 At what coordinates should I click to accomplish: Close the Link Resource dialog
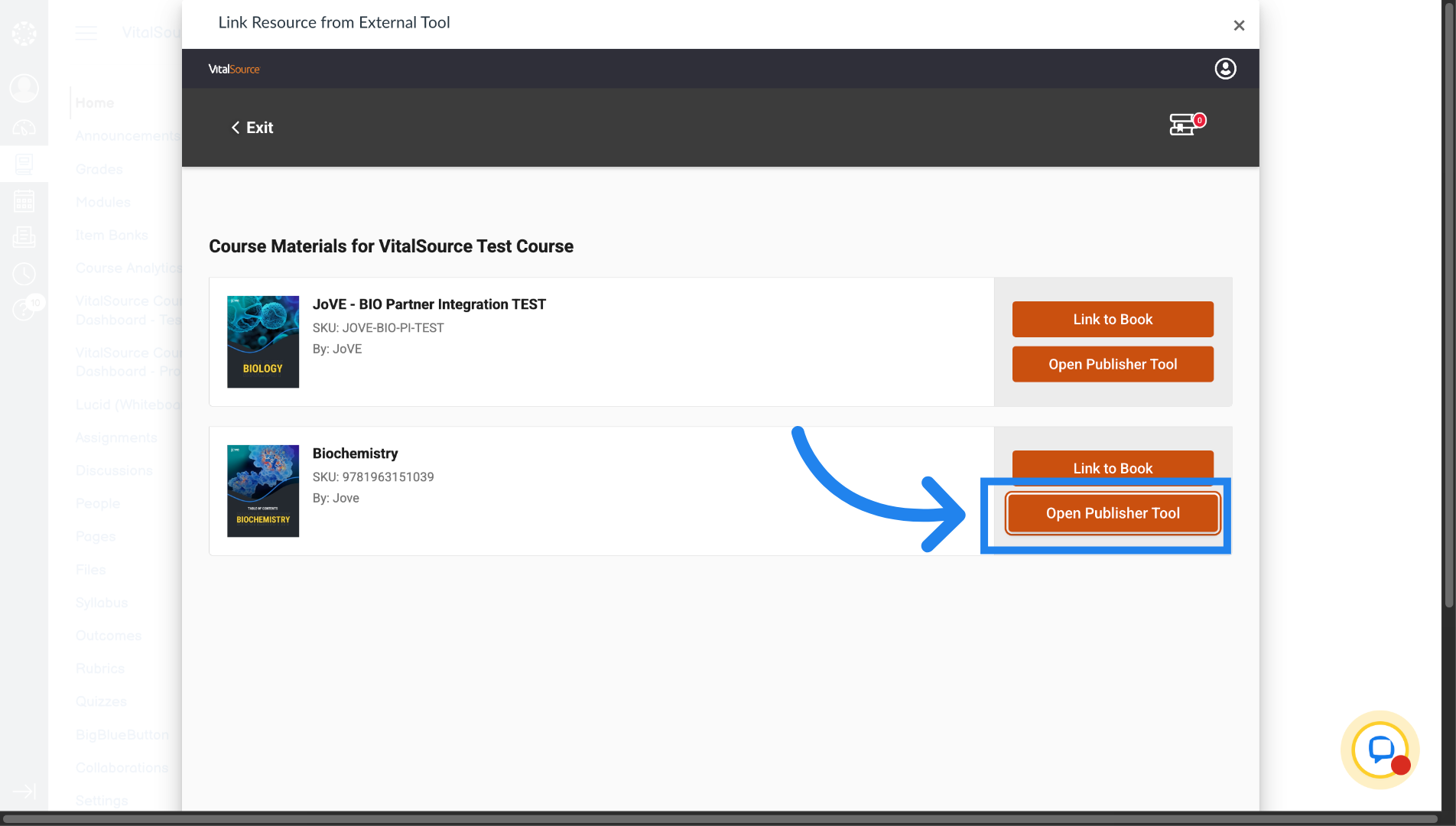point(1239,26)
